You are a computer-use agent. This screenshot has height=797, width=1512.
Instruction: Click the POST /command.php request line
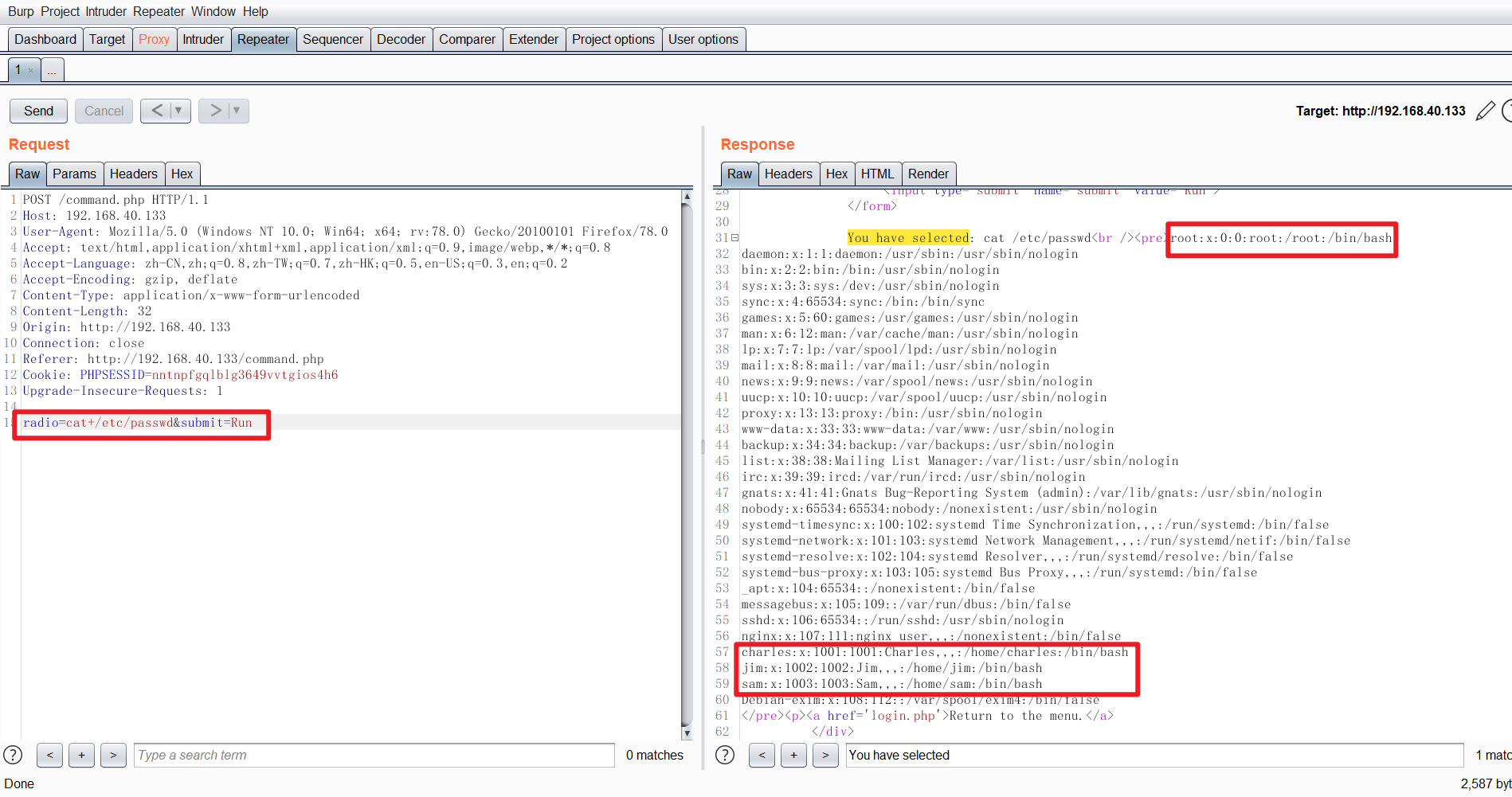[x=116, y=200]
